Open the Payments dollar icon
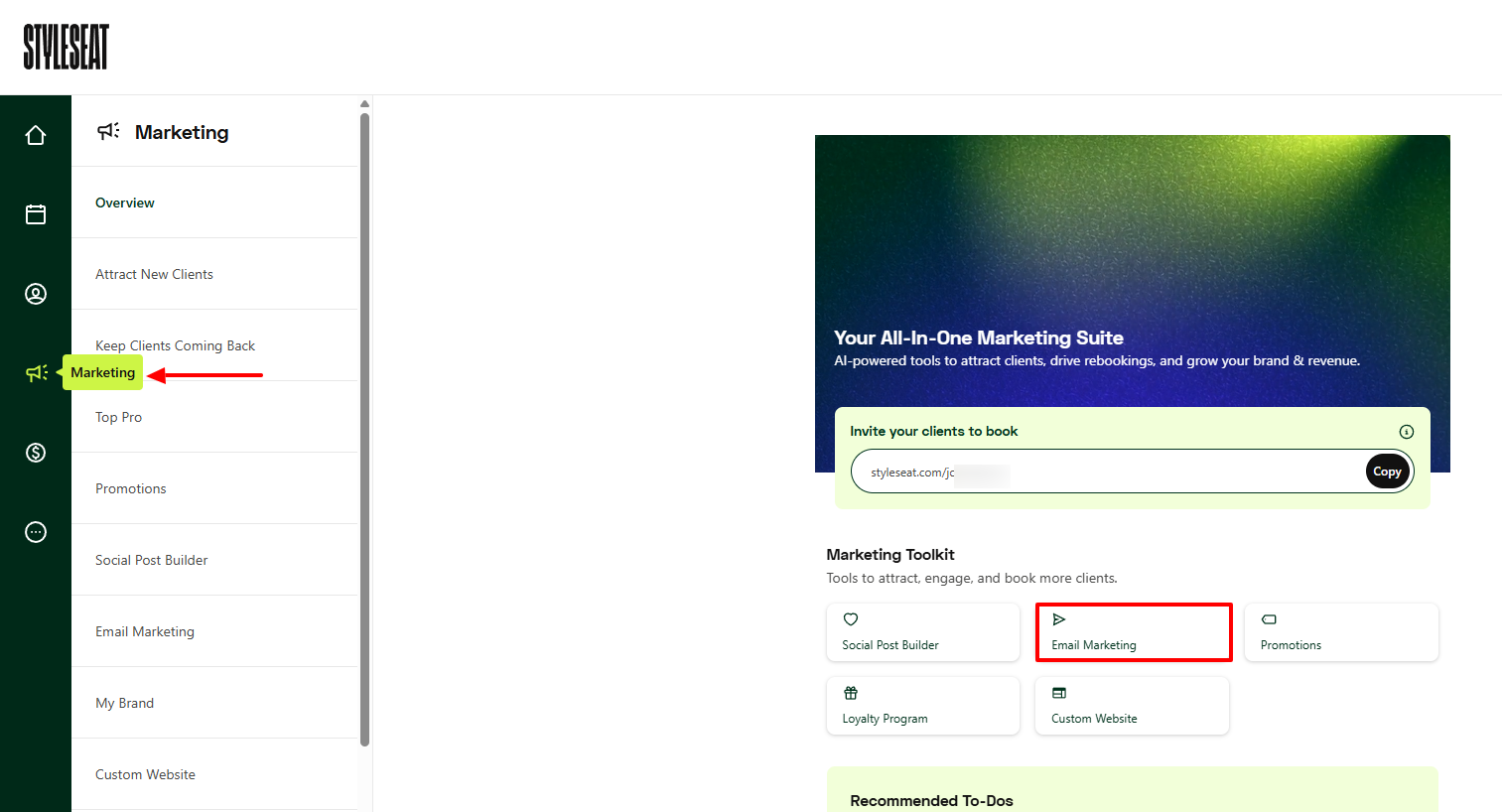 pos(36,452)
